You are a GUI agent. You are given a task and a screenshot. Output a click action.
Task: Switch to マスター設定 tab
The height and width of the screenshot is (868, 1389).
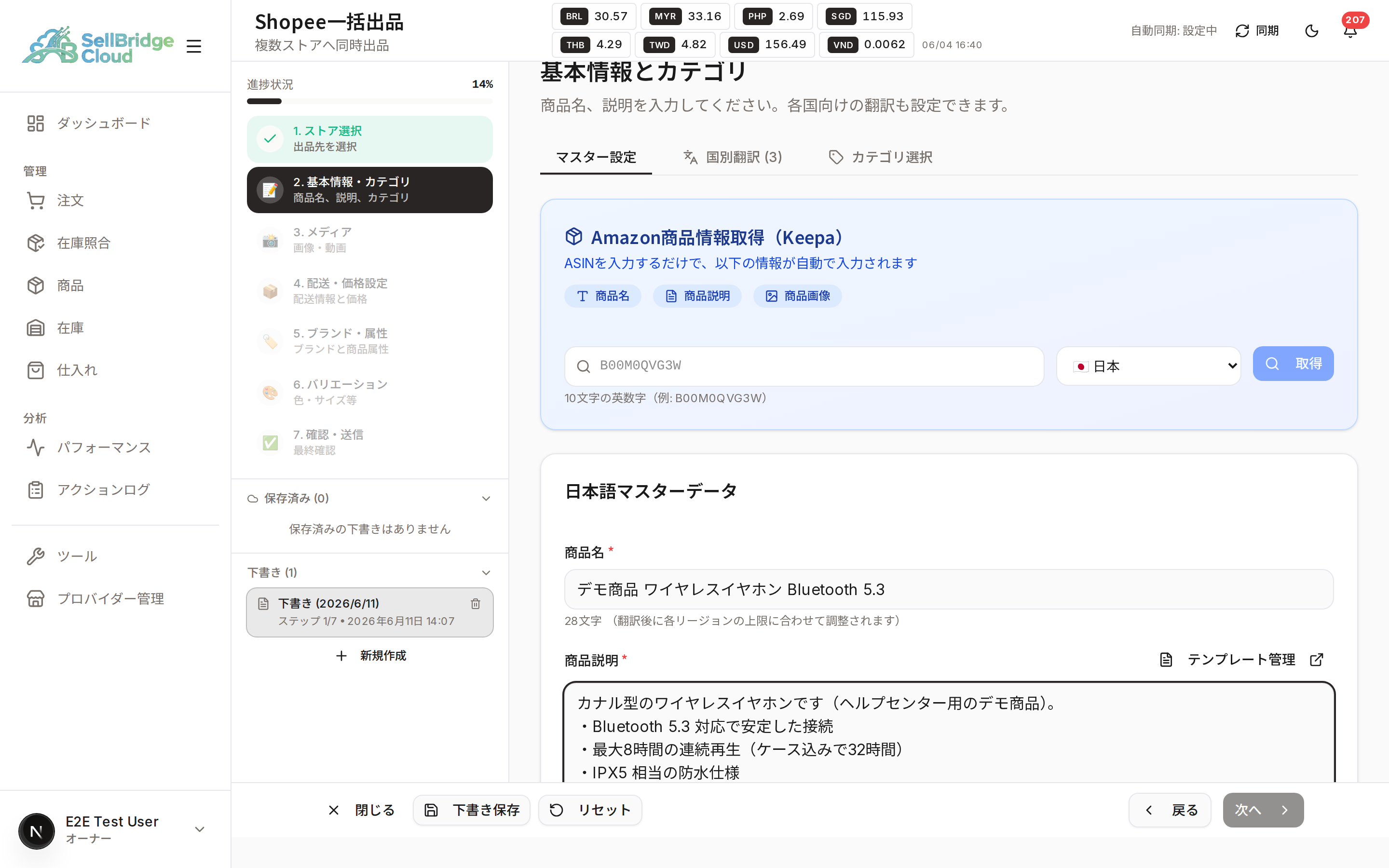click(596, 157)
